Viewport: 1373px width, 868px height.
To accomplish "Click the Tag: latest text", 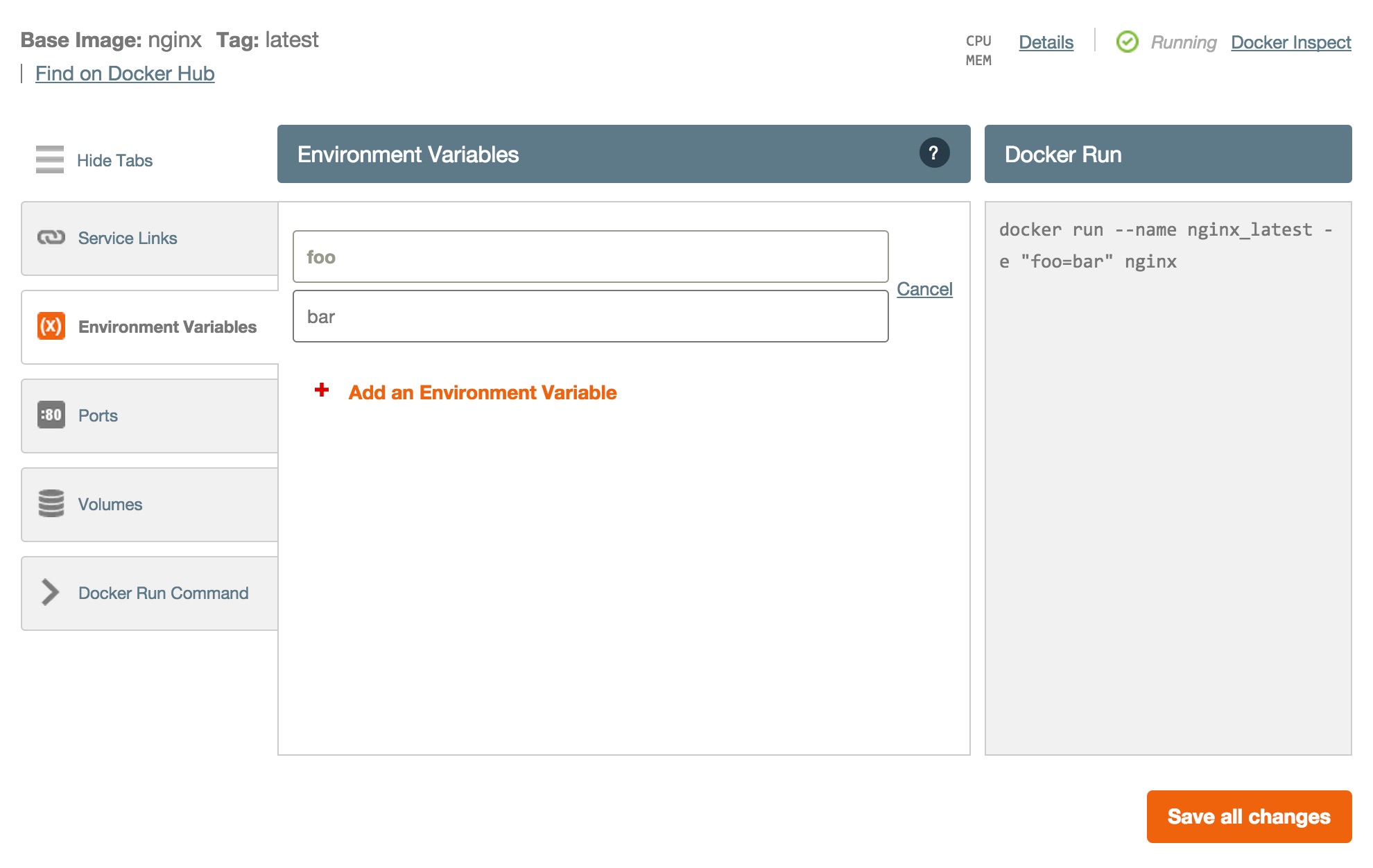I will pos(267,40).
